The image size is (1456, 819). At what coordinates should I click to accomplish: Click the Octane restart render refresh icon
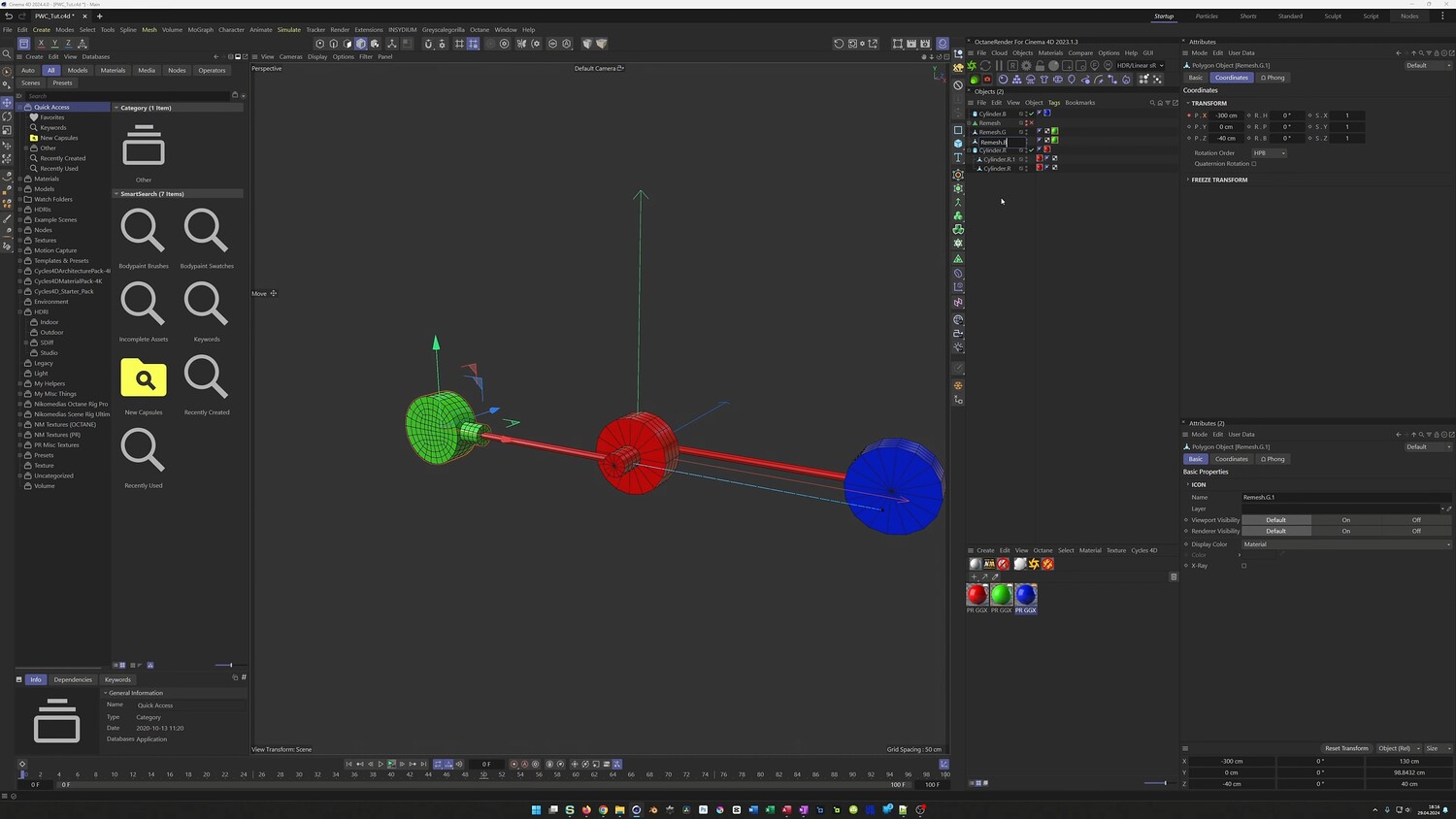click(985, 66)
